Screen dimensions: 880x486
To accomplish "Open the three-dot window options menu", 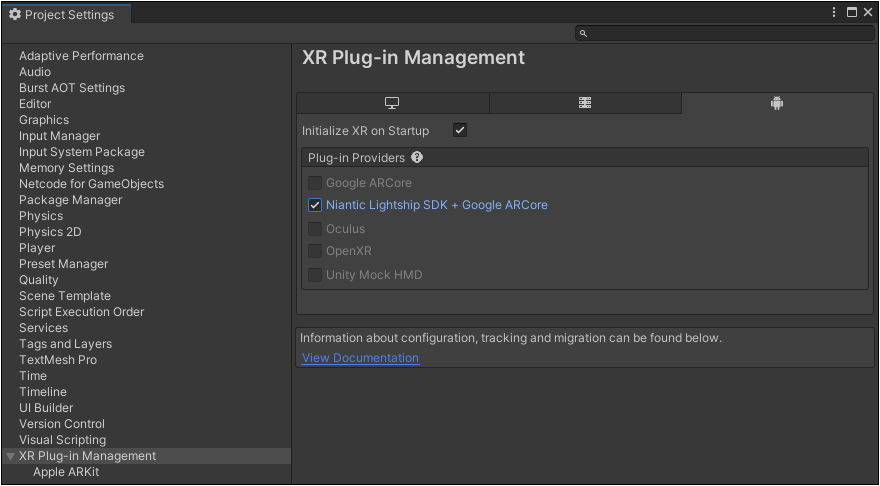I will 835,12.
